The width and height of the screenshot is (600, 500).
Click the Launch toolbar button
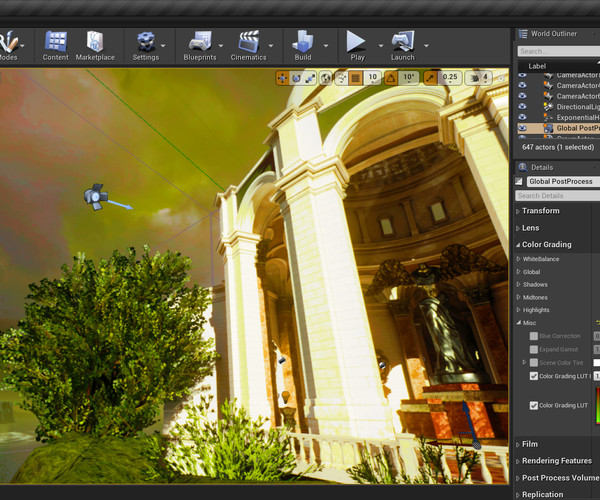coord(403,46)
